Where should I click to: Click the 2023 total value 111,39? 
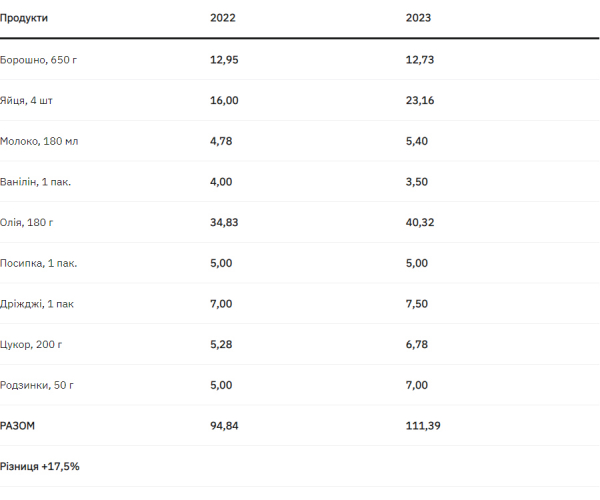pyautogui.click(x=424, y=426)
